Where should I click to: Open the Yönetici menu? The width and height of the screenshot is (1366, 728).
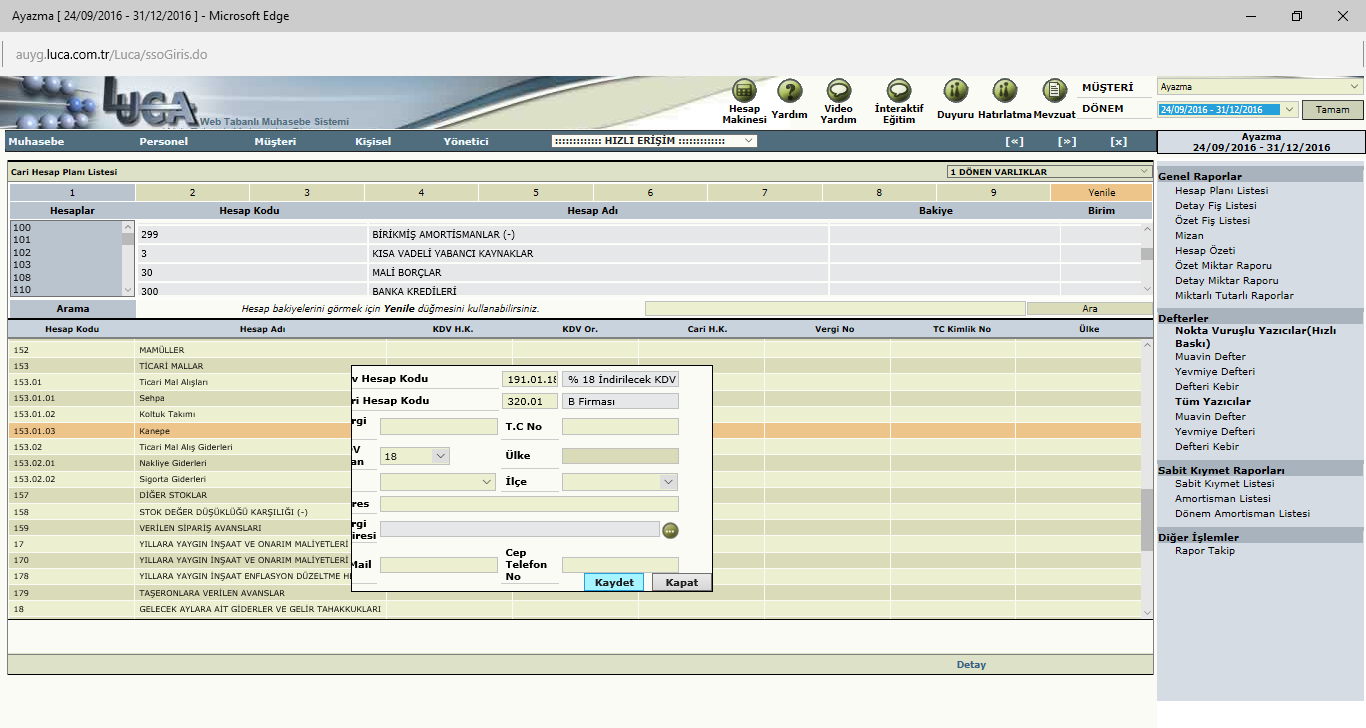pos(466,141)
